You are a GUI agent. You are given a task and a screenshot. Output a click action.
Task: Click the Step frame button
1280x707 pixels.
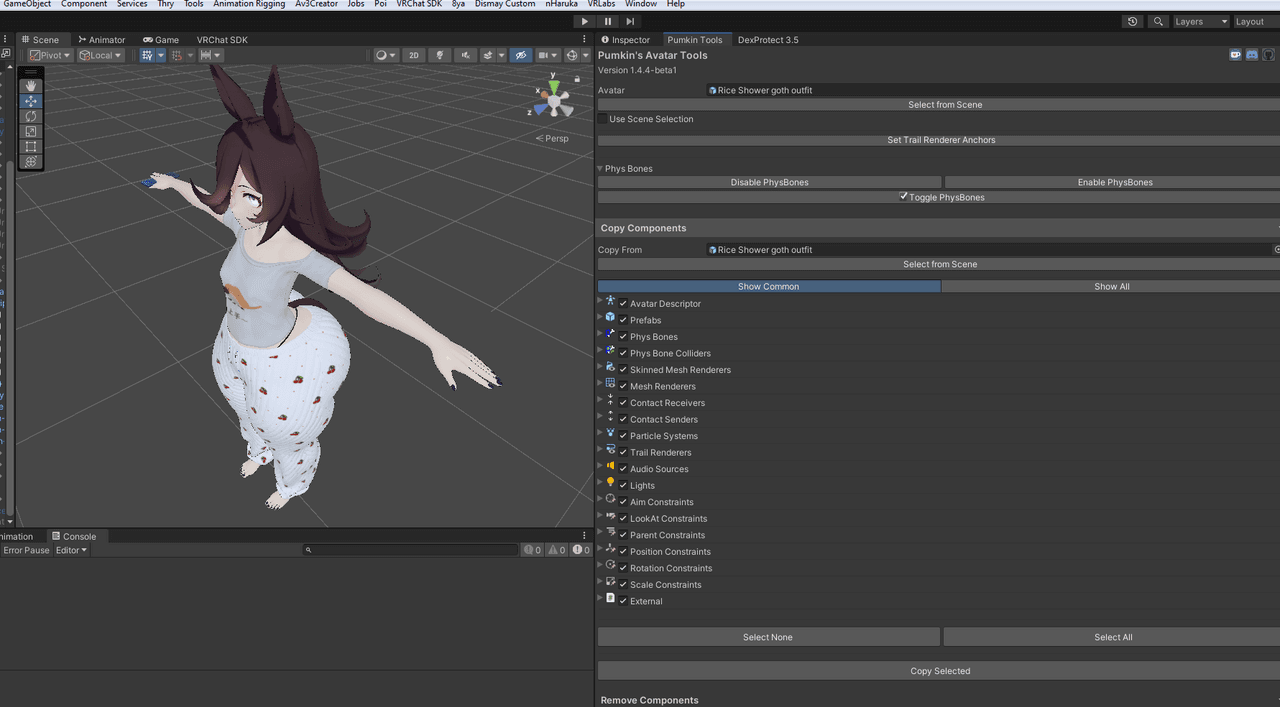tap(630, 21)
